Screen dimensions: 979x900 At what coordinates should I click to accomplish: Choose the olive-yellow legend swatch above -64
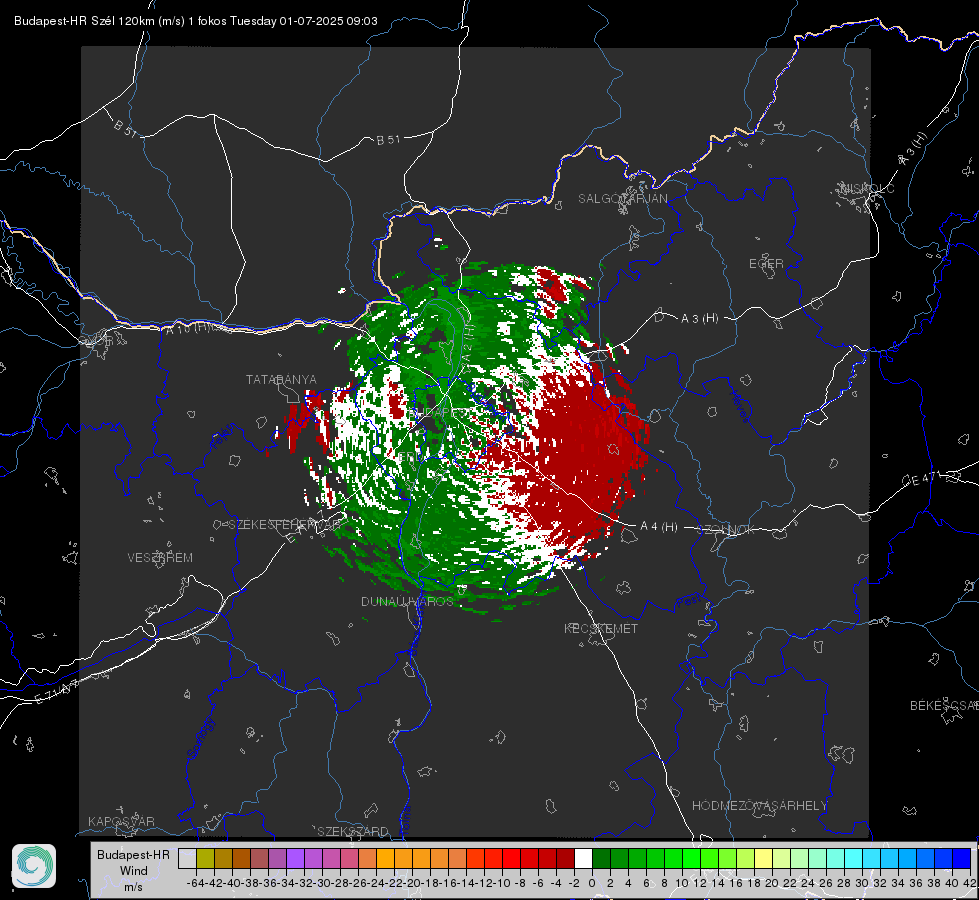pyautogui.click(x=205, y=858)
